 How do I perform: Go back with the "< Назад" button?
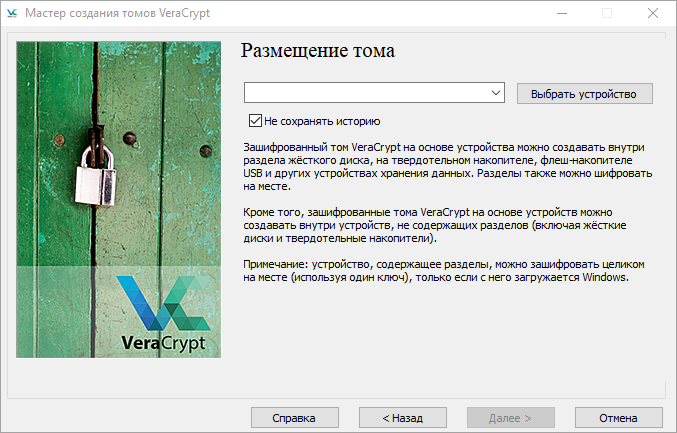tap(403, 418)
